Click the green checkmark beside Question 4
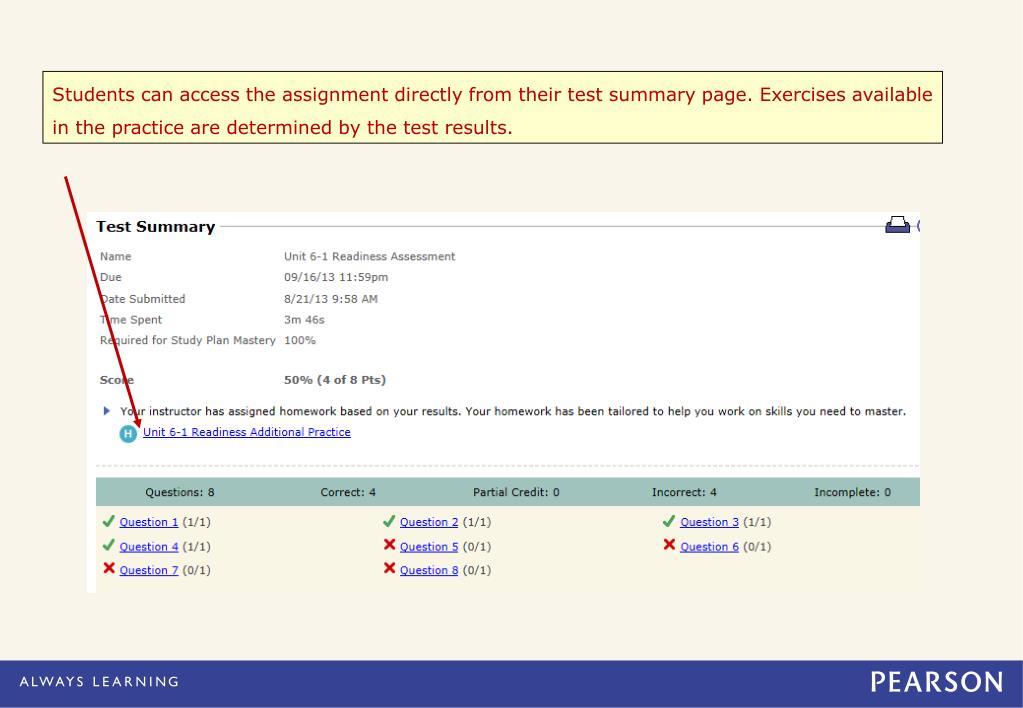1023x708 pixels. [x=109, y=545]
